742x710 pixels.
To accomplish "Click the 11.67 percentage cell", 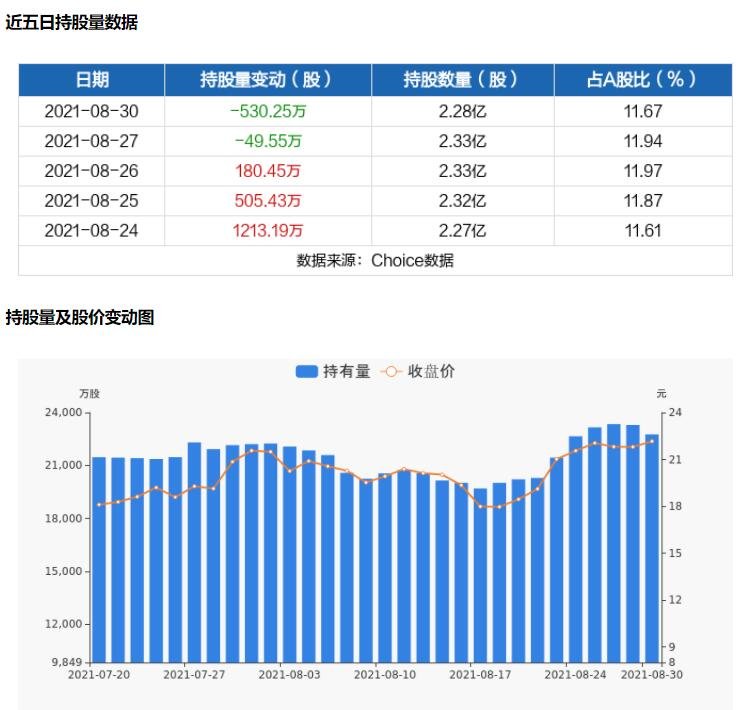I will click(643, 111).
